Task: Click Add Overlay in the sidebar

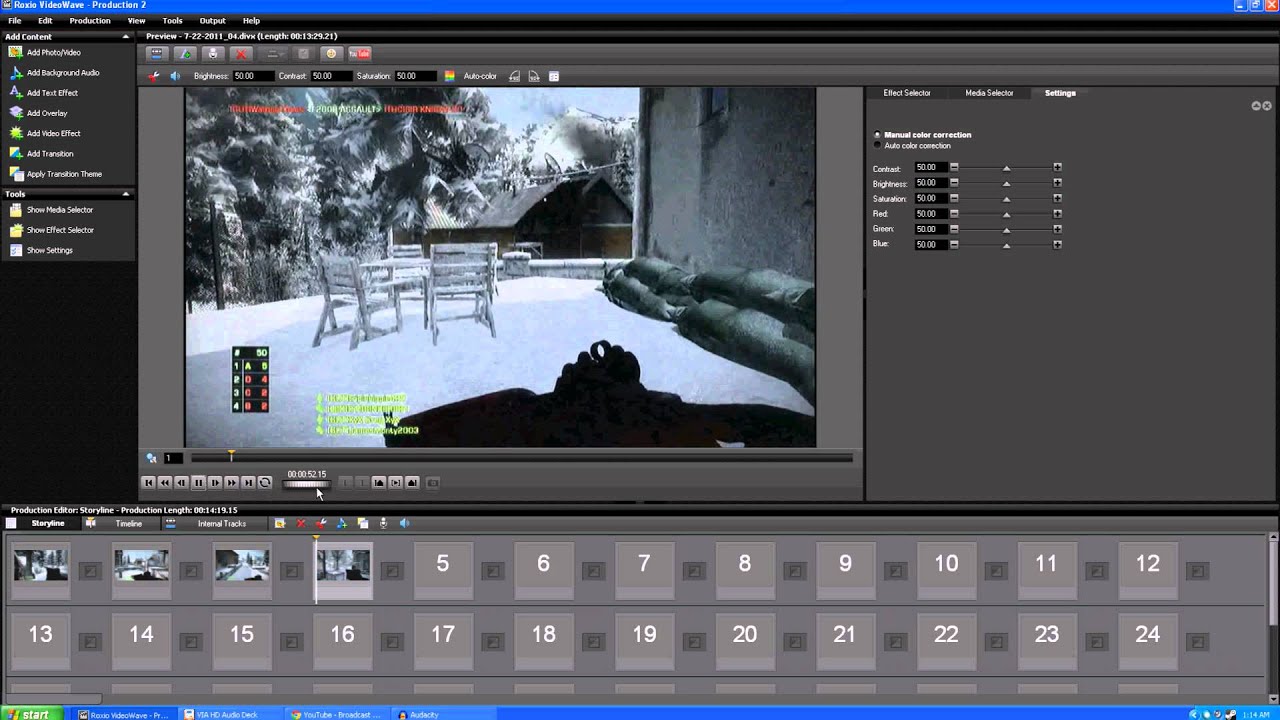Action: point(47,113)
